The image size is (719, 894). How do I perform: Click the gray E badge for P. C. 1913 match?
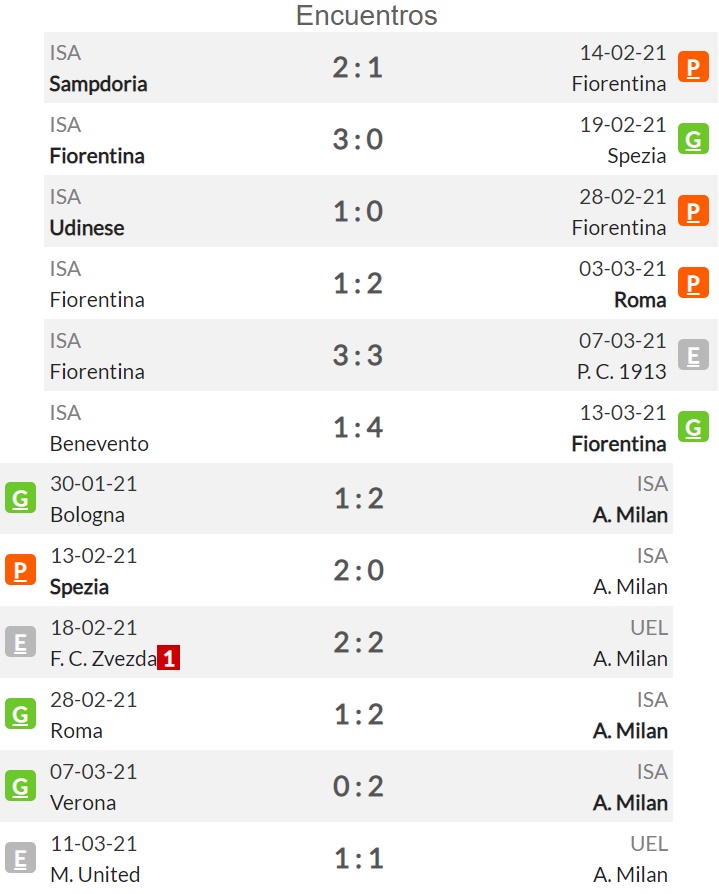tap(693, 355)
